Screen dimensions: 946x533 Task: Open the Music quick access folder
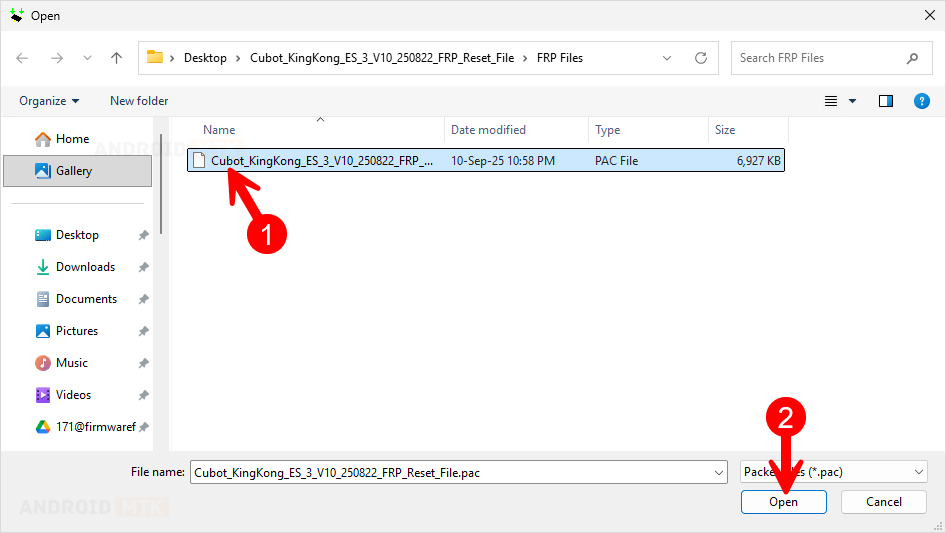(x=72, y=363)
